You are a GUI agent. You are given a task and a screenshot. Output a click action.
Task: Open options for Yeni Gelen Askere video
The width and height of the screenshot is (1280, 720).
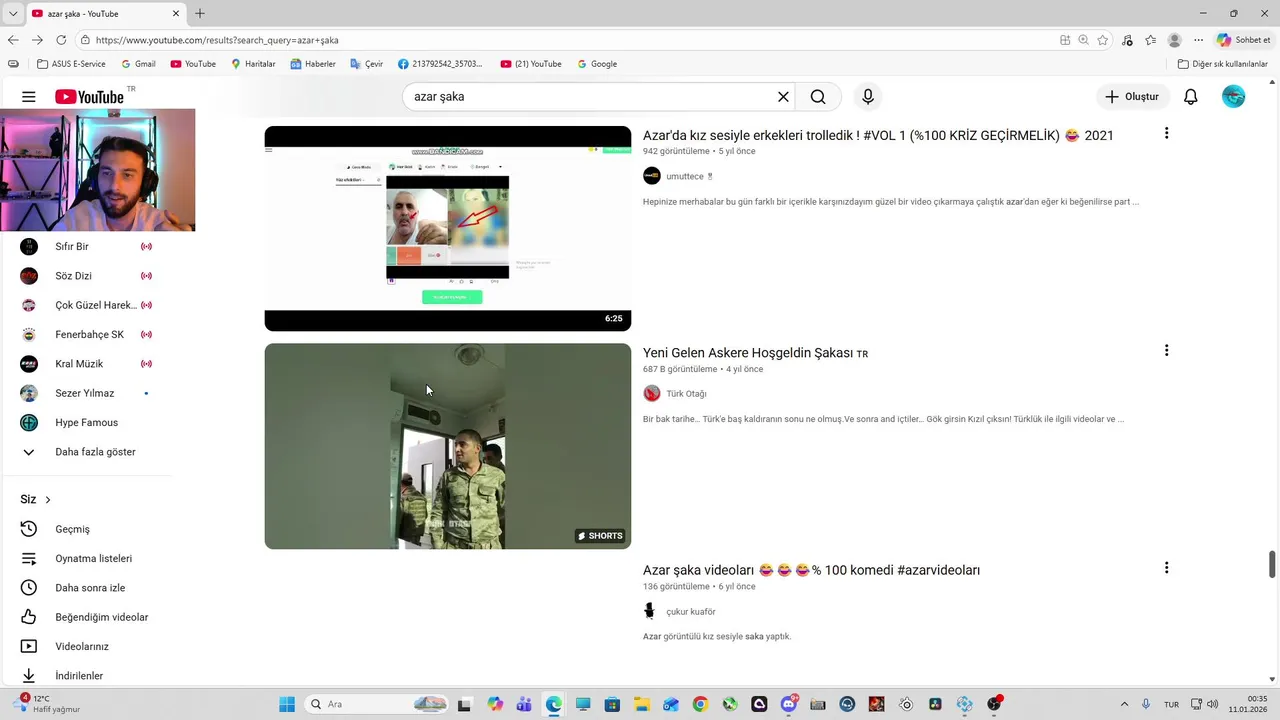pyautogui.click(x=1166, y=351)
